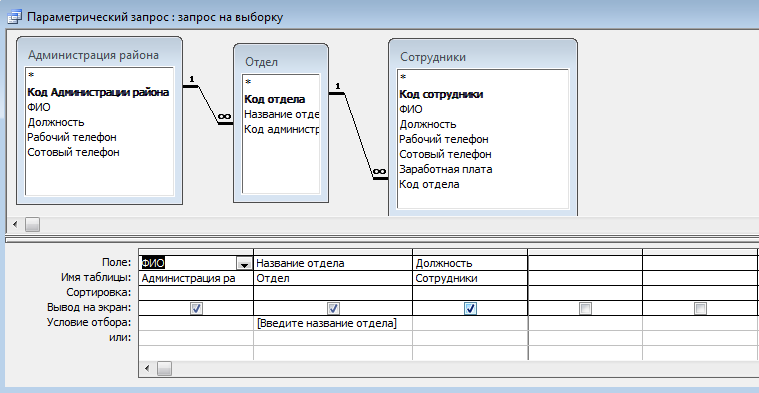Open the ФИО field dropdown arrow

243,264
